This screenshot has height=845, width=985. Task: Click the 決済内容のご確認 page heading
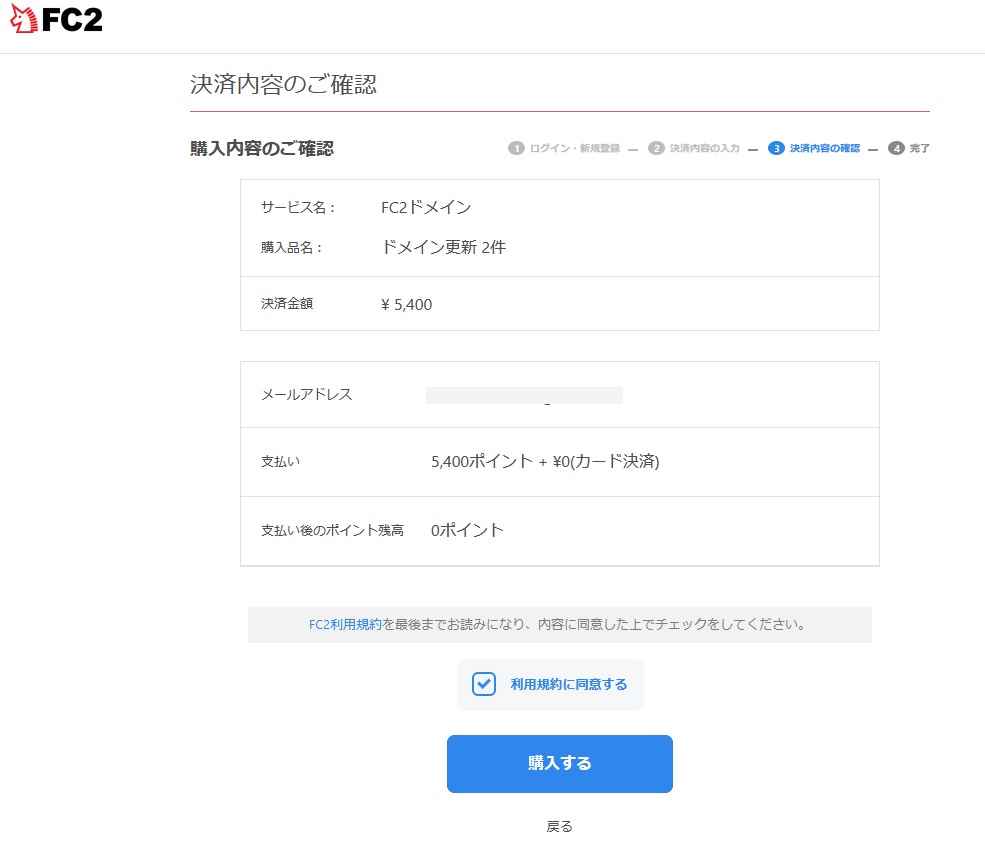pos(283,84)
